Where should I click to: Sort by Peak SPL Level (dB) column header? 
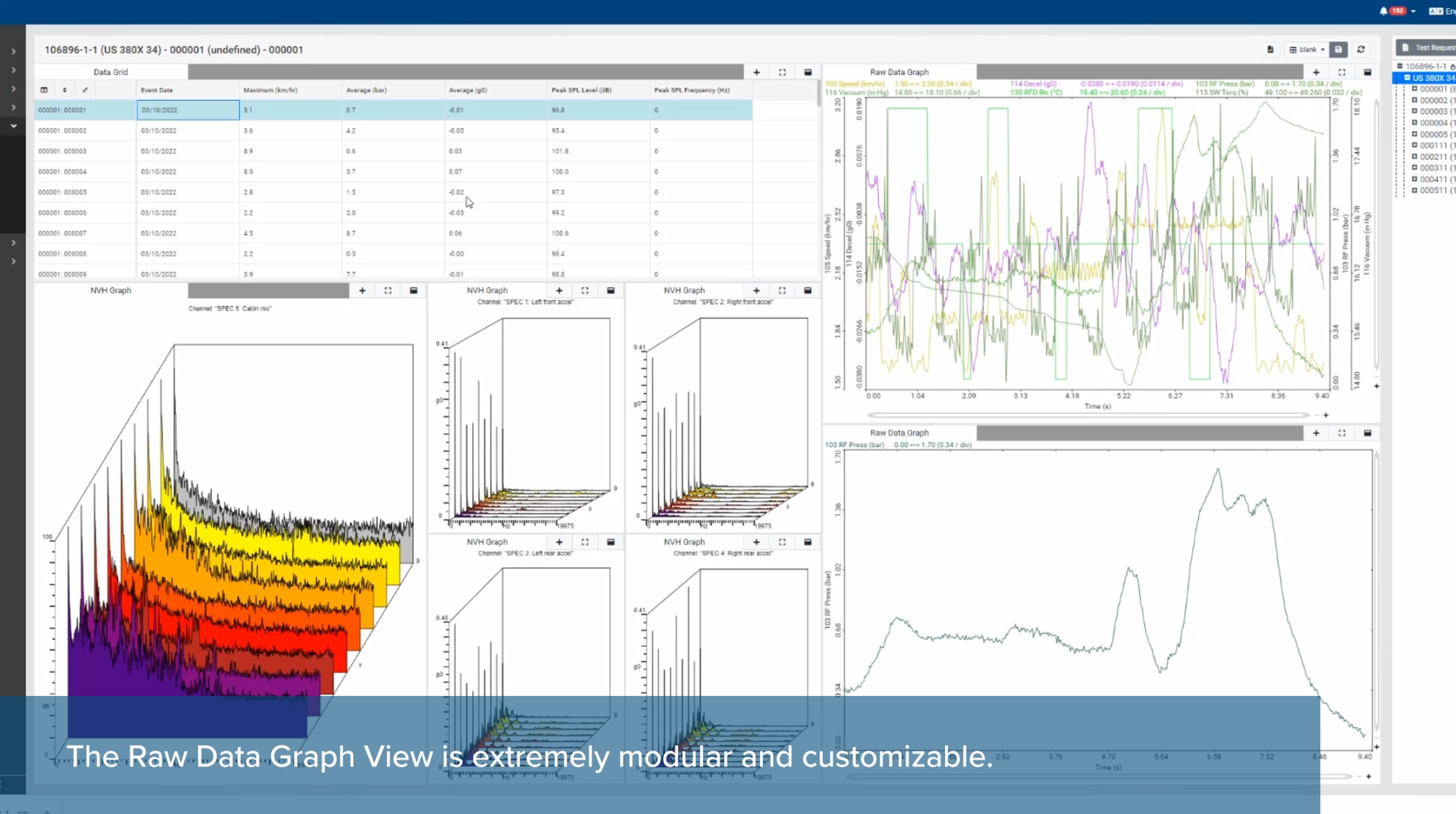581,90
